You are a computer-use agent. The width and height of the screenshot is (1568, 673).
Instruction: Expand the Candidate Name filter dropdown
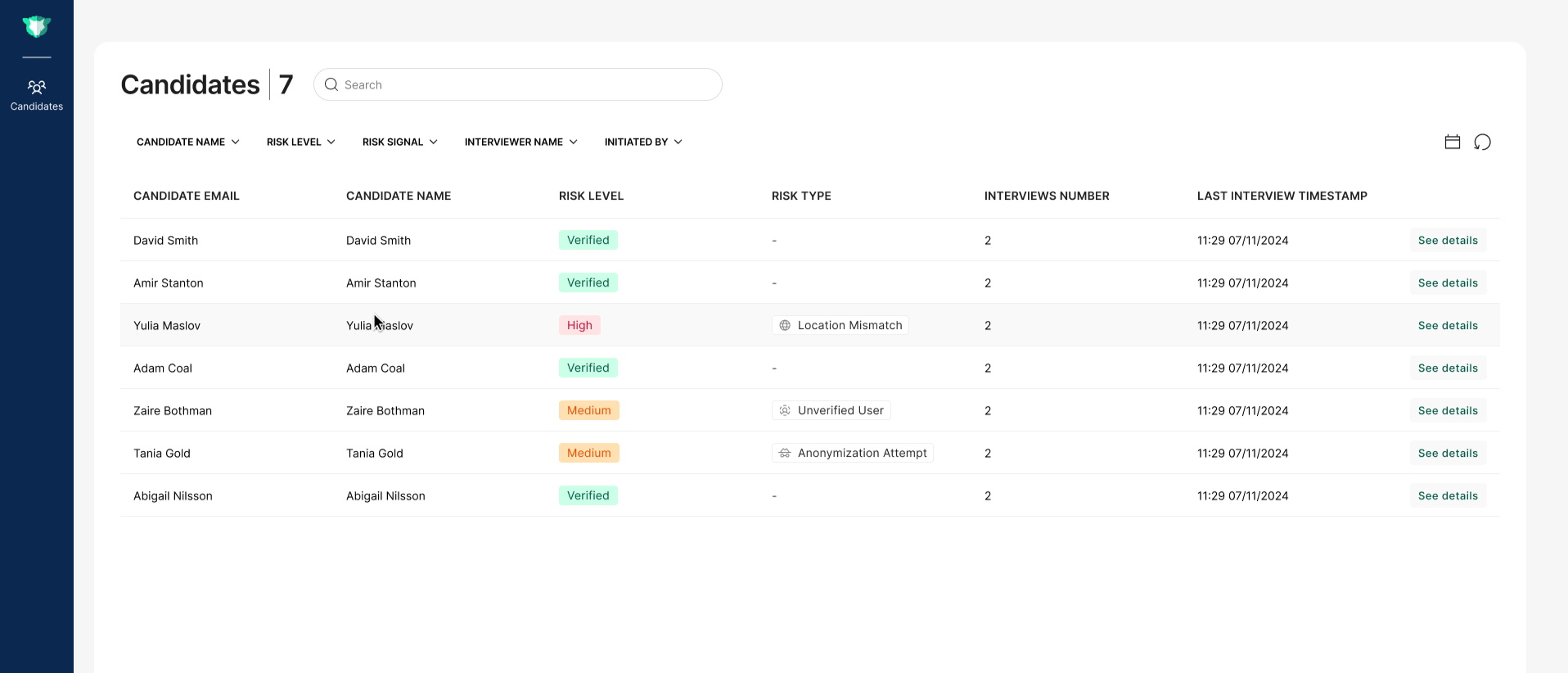pos(188,142)
